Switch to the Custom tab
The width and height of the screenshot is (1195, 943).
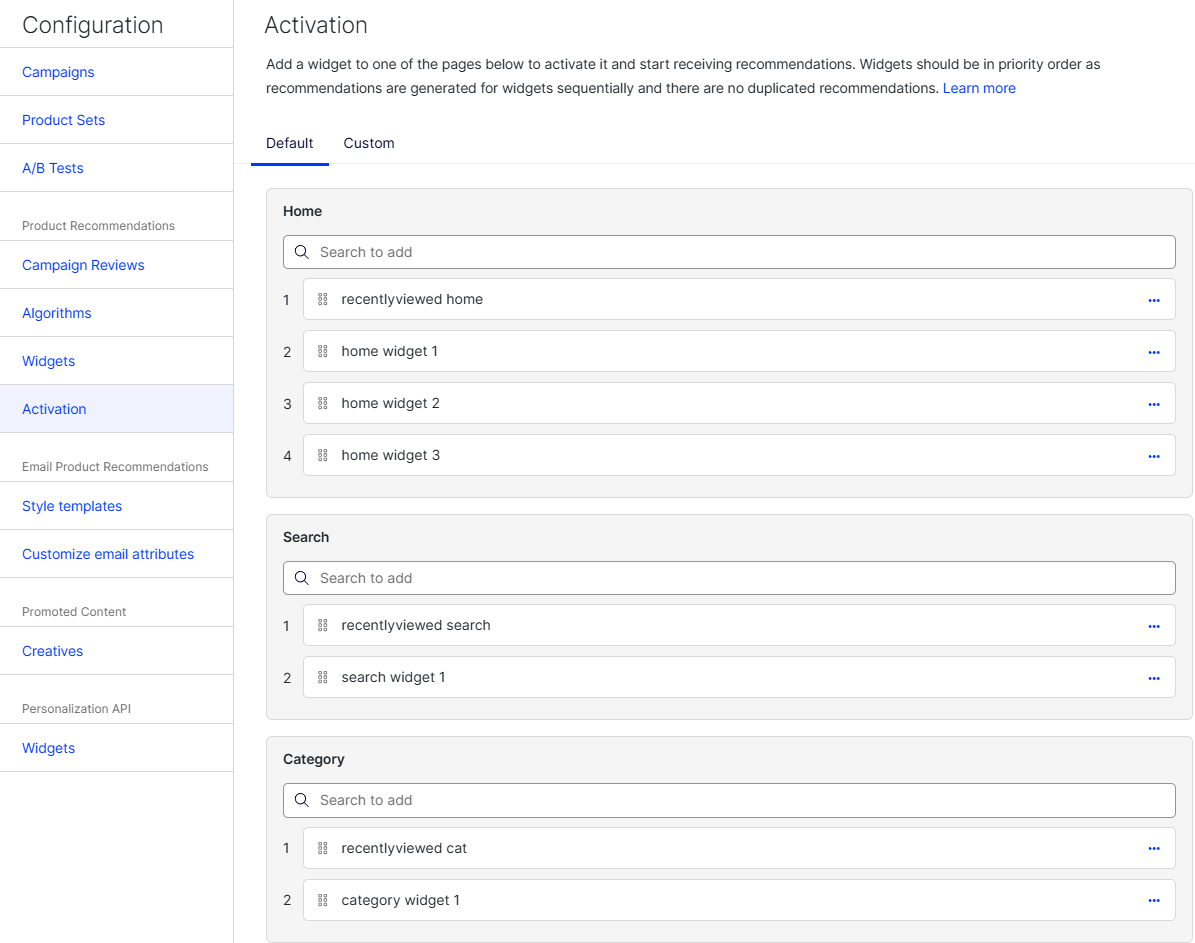369,143
